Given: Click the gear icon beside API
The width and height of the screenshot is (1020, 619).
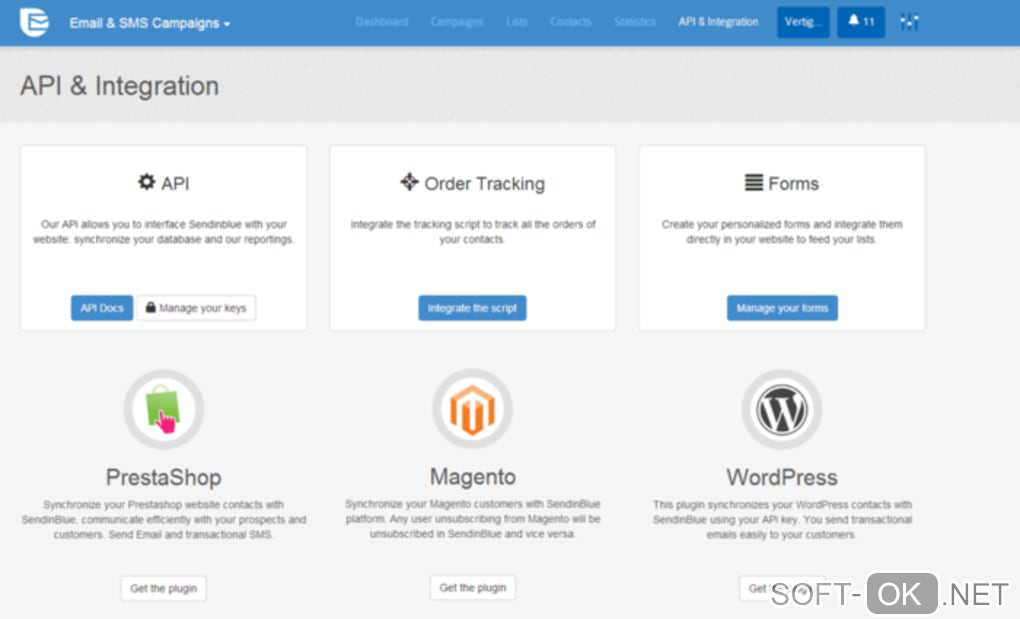Looking at the screenshot, I should pos(146,182).
